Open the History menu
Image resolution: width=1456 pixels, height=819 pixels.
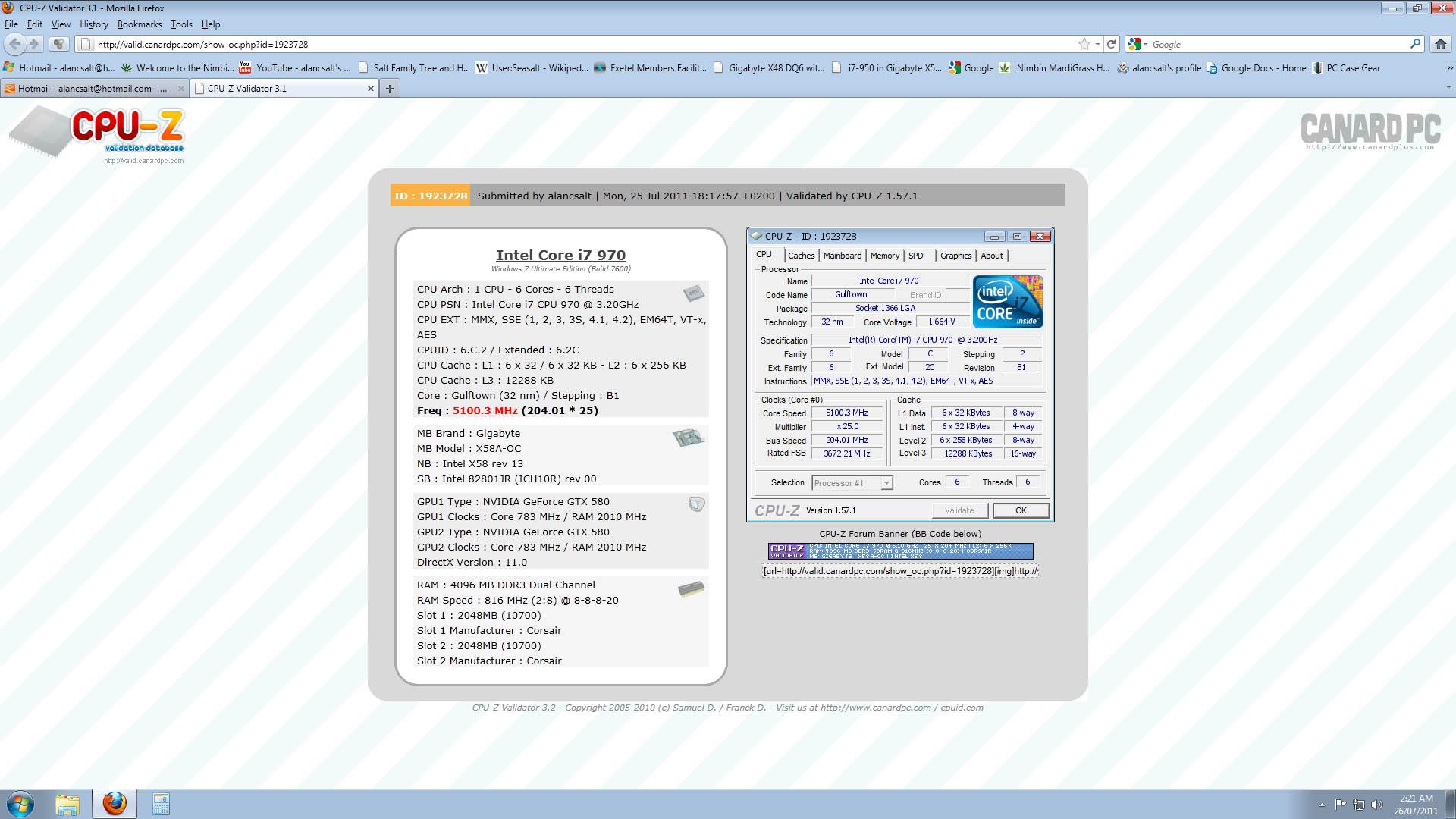94,24
